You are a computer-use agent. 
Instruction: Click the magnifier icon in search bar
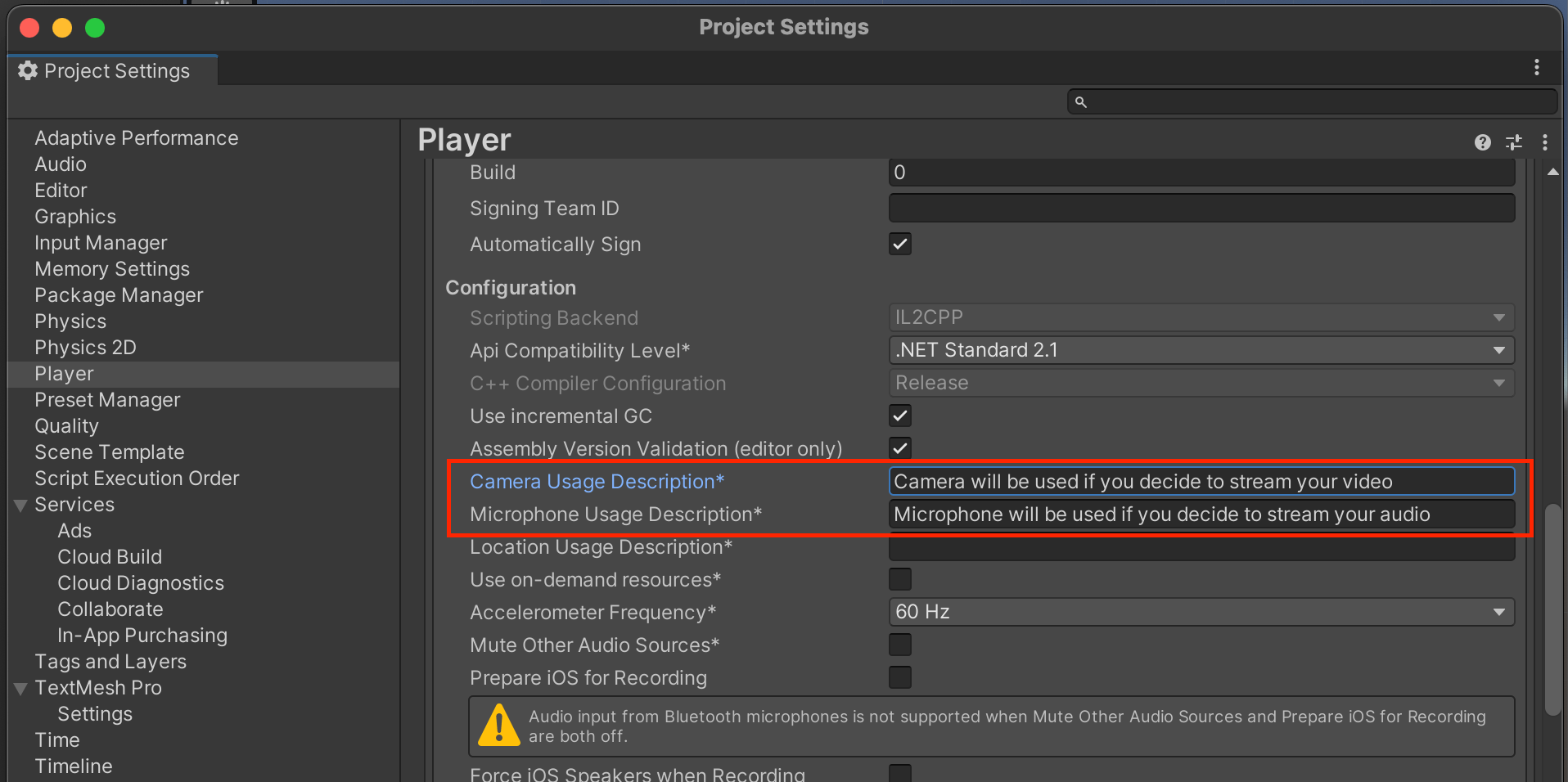1081,101
